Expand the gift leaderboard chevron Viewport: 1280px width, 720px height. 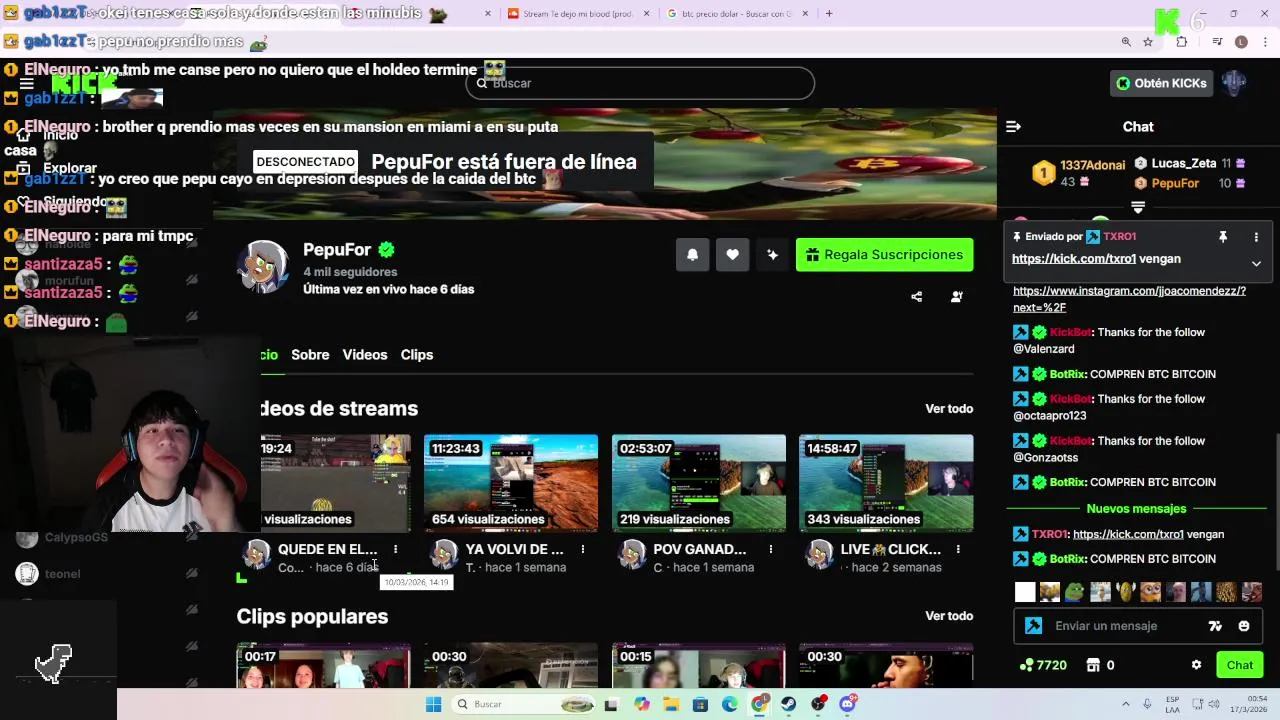(x=1137, y=207)
